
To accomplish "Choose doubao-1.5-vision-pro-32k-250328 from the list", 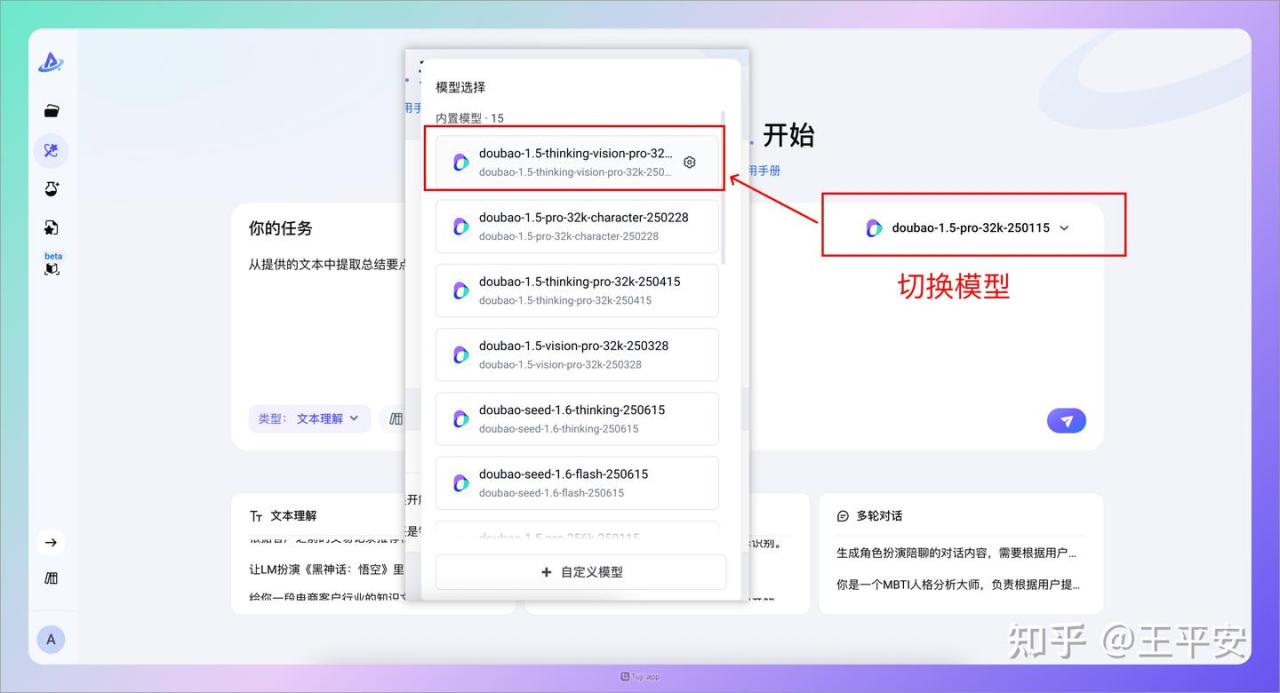I will (x=576, y=354).
